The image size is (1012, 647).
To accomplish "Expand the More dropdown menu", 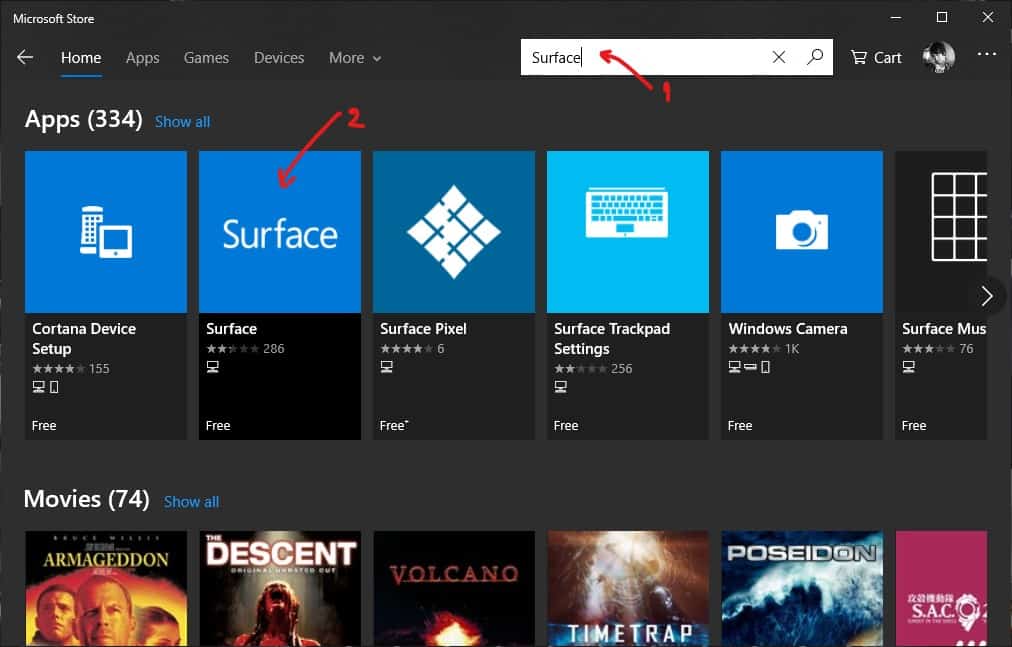I will pos(355,57).
